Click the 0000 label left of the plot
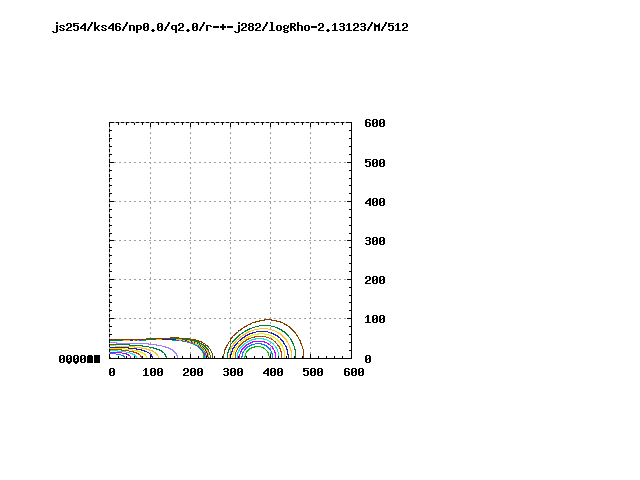This screenshot has width=640, height=480. tap(79, 359)
